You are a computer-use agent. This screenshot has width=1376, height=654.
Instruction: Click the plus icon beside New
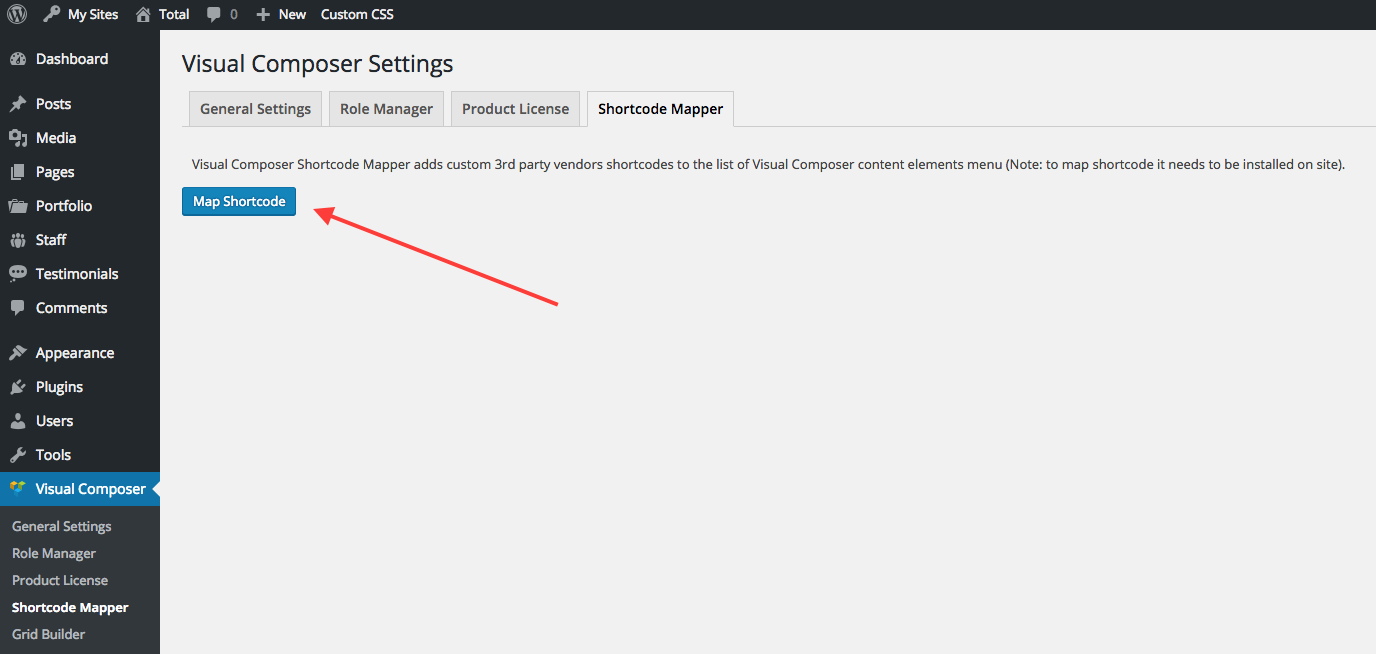[264, 15]
